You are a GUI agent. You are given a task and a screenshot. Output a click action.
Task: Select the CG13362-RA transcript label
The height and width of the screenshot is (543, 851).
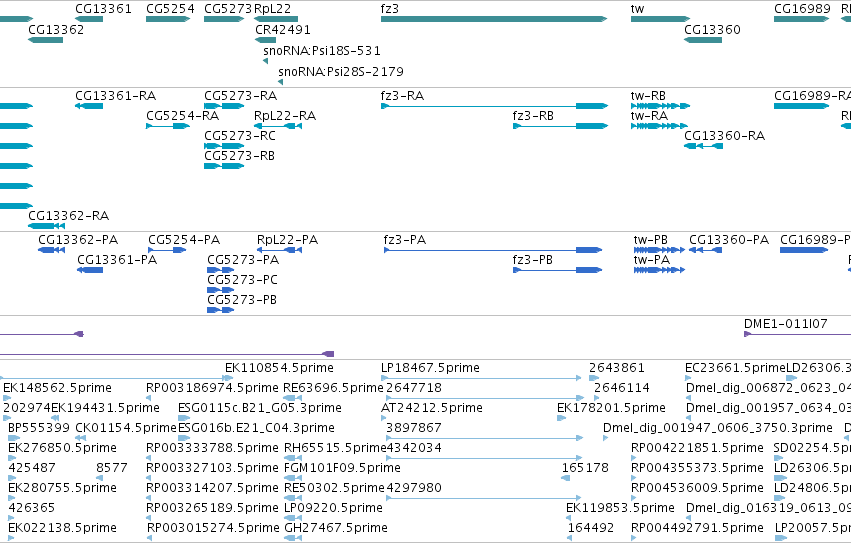tap(68, 216)
